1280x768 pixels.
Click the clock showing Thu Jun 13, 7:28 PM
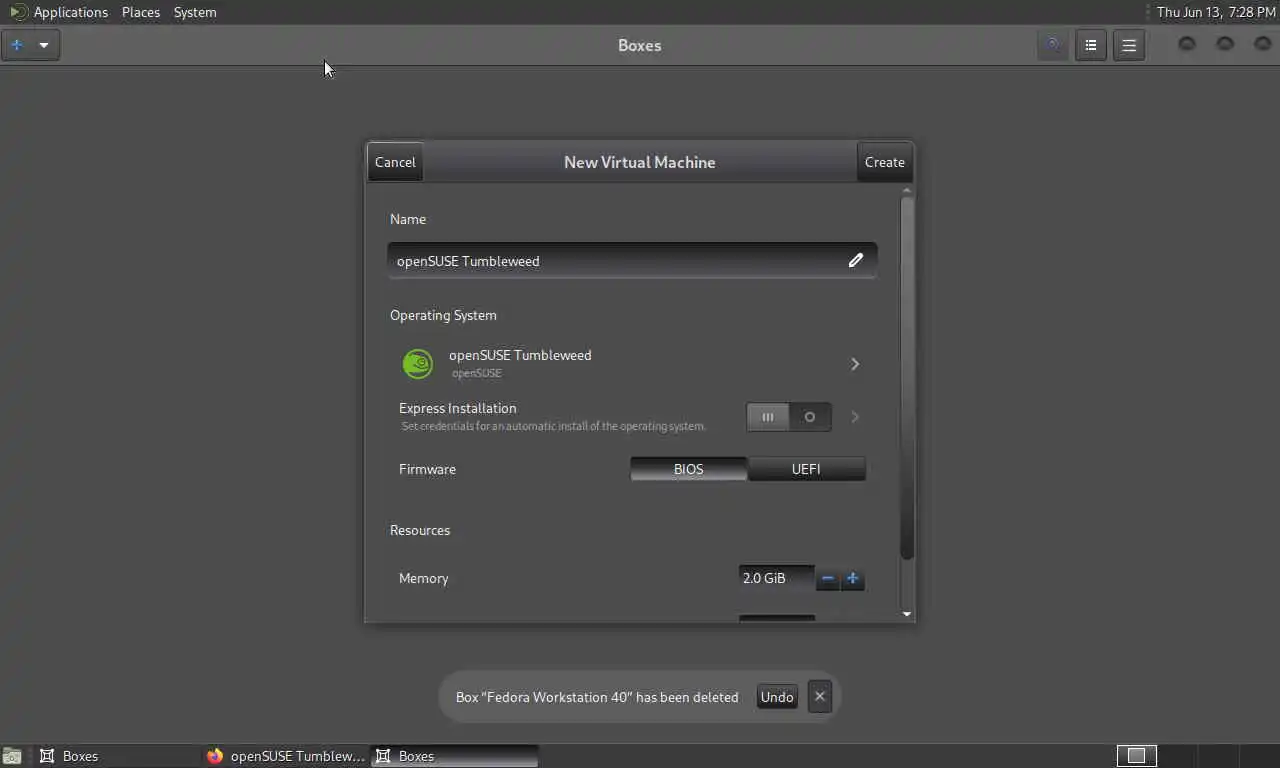coord(1216,12)
